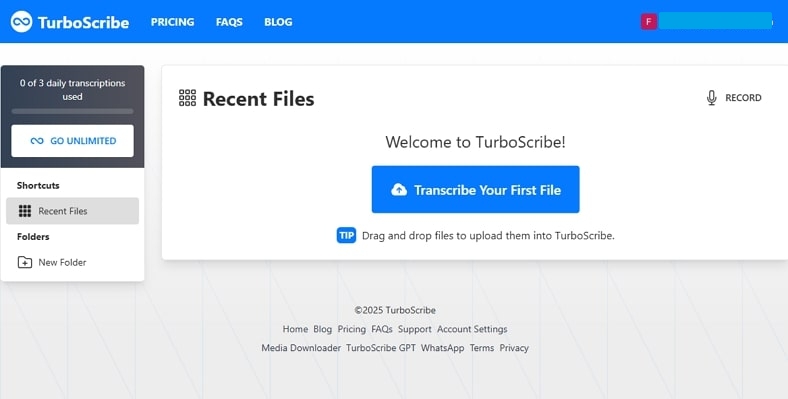Viewport: 788px width, 399px height.
Task: Open the Privacy footer link
Action: [x=514, y=348]
